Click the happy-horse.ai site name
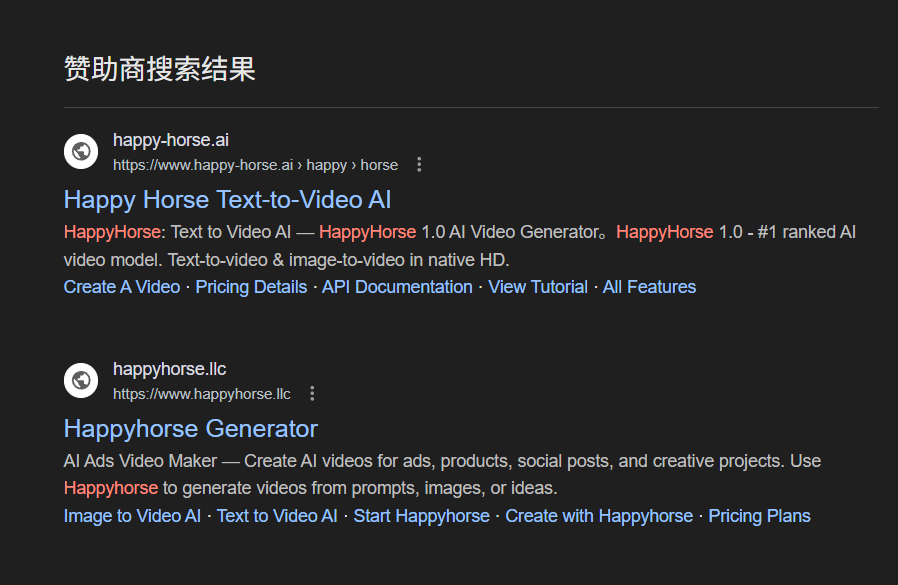 [x=171, y=140]
